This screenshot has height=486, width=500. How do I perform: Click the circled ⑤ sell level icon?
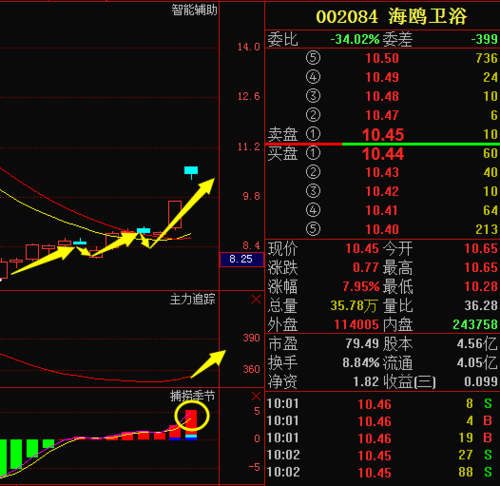tap(313, 58)
